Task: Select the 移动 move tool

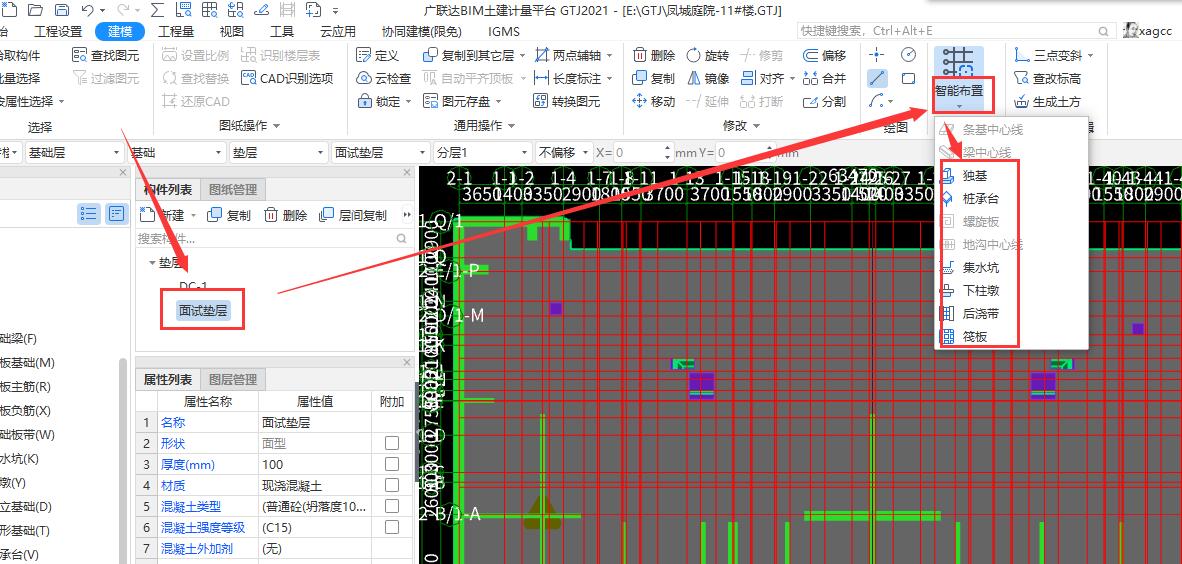Action: click(x=654, y=101)
